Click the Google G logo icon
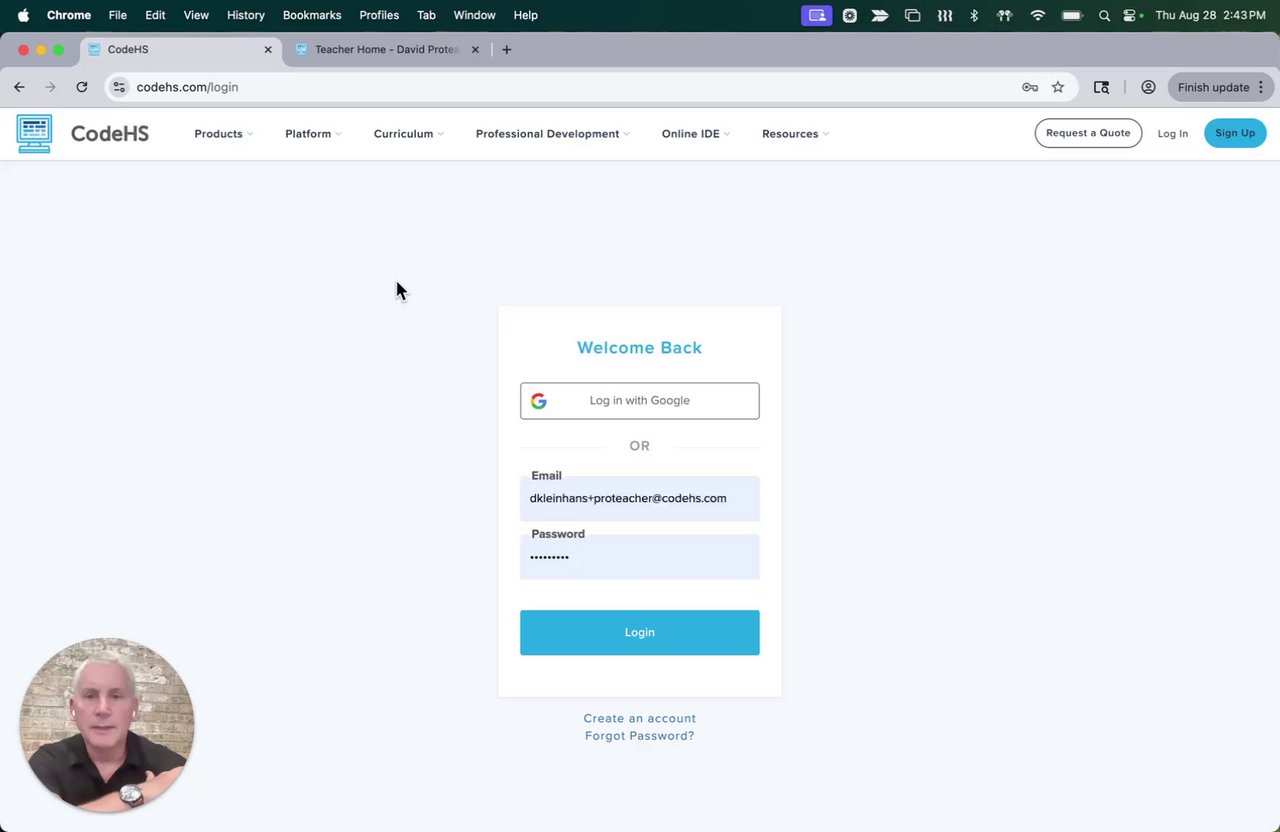The width and height of the screenshot is (1280, 832). pos(539,401)
